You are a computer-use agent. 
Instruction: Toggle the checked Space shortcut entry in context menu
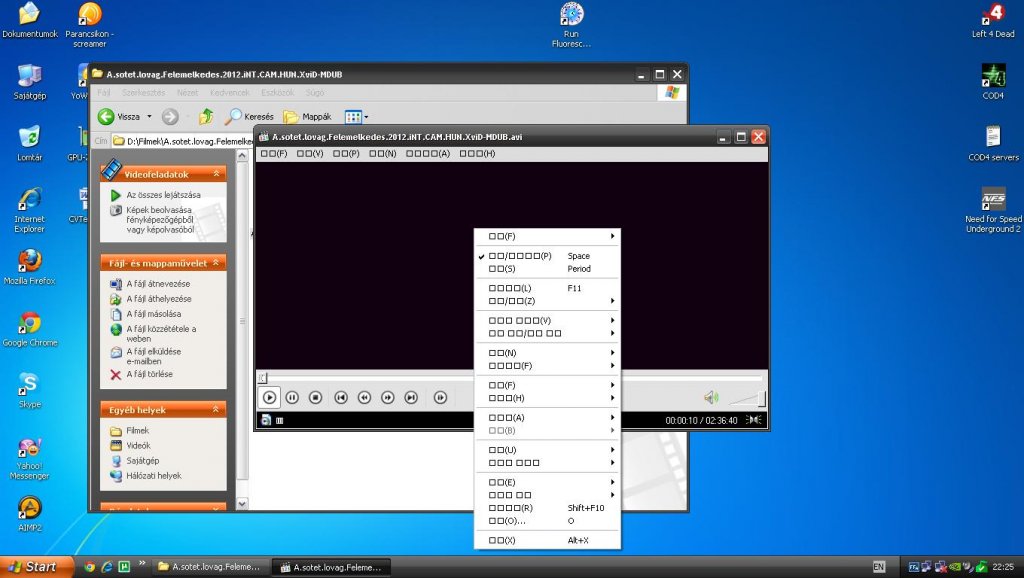tap(547, 256)
